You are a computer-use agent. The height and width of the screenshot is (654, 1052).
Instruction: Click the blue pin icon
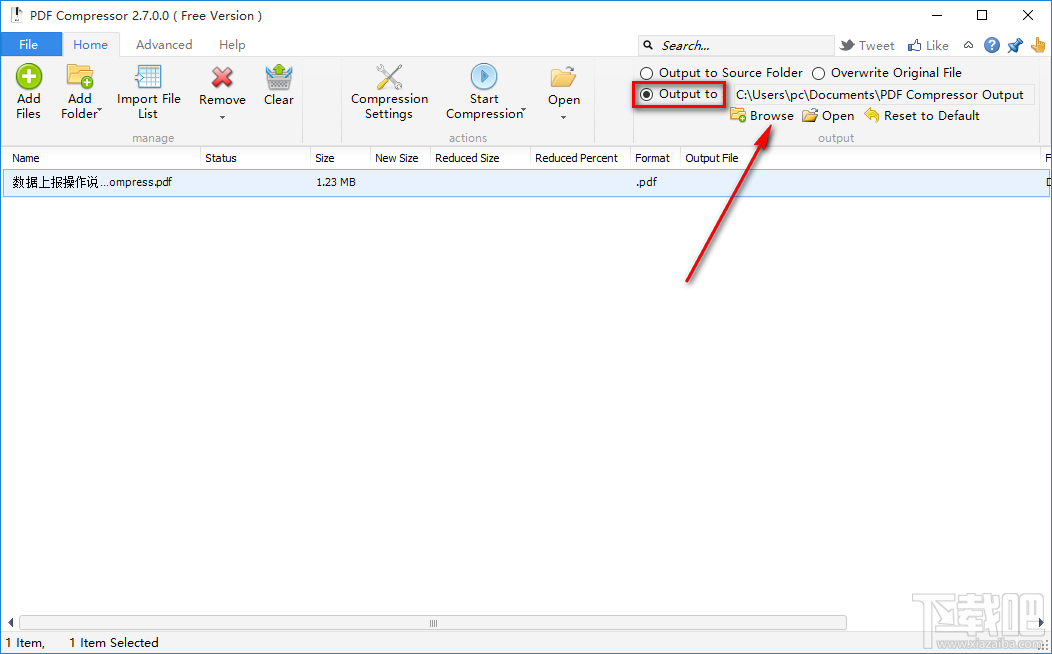1014,45
